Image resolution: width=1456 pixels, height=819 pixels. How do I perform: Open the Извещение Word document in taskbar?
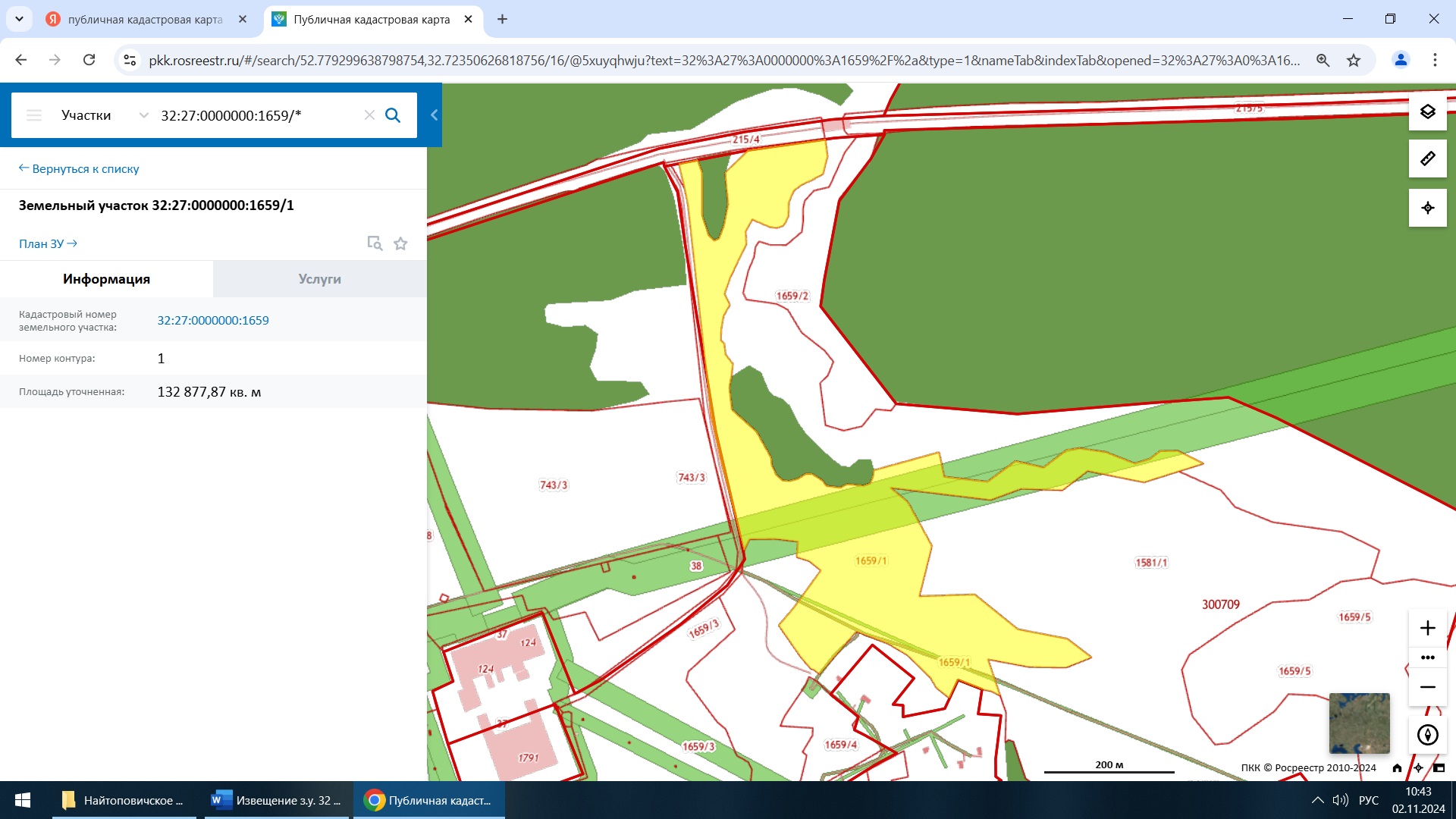point(278,800)
